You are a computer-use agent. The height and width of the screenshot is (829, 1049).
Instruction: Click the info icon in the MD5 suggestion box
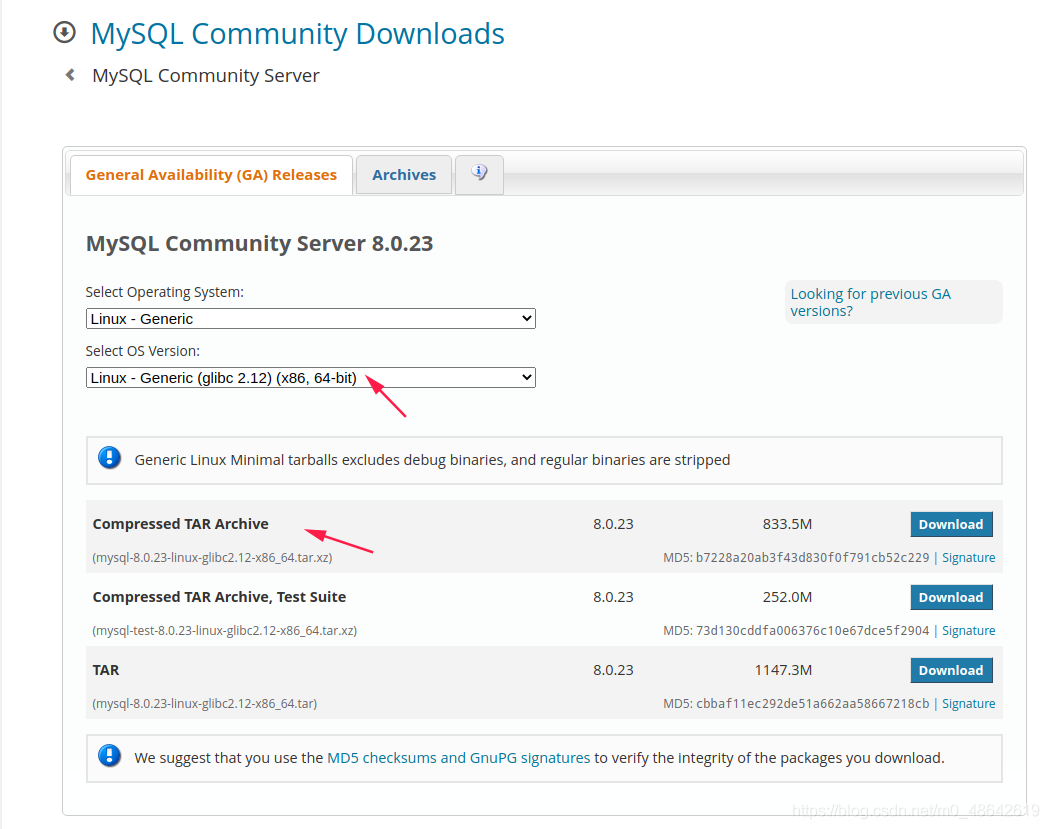point(109,755)
